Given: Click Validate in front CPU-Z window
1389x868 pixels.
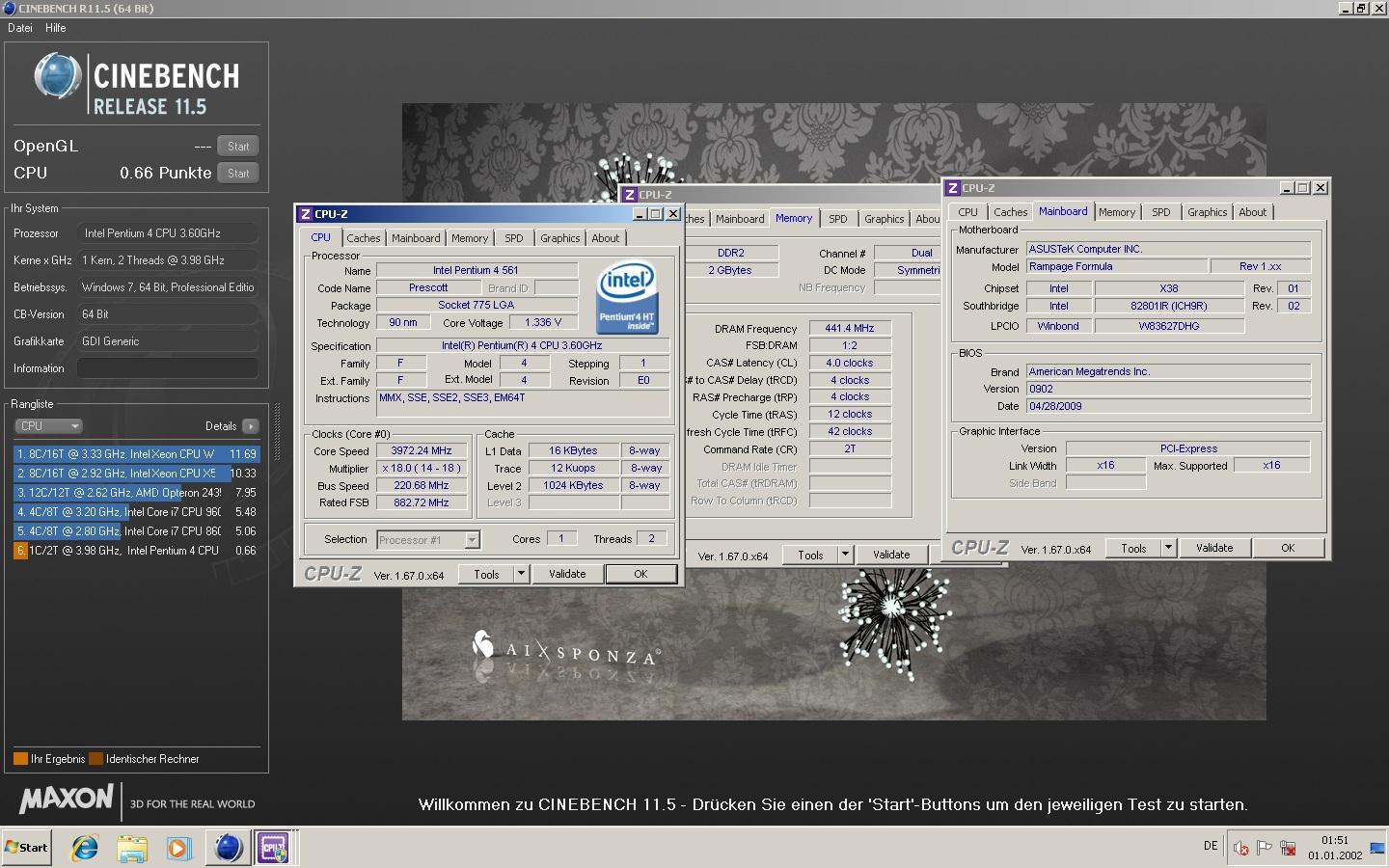Looking at the screenshot, I should click(567, 574).
